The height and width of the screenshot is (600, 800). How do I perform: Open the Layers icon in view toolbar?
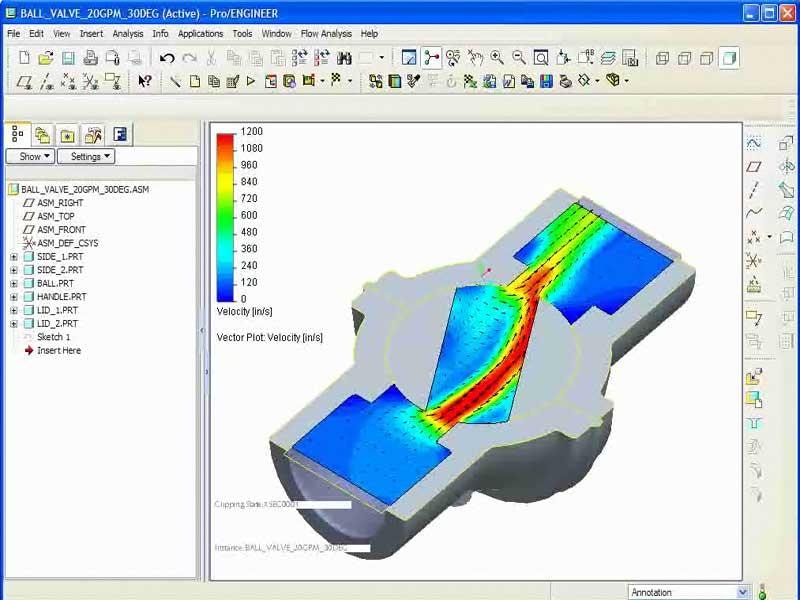607,58
